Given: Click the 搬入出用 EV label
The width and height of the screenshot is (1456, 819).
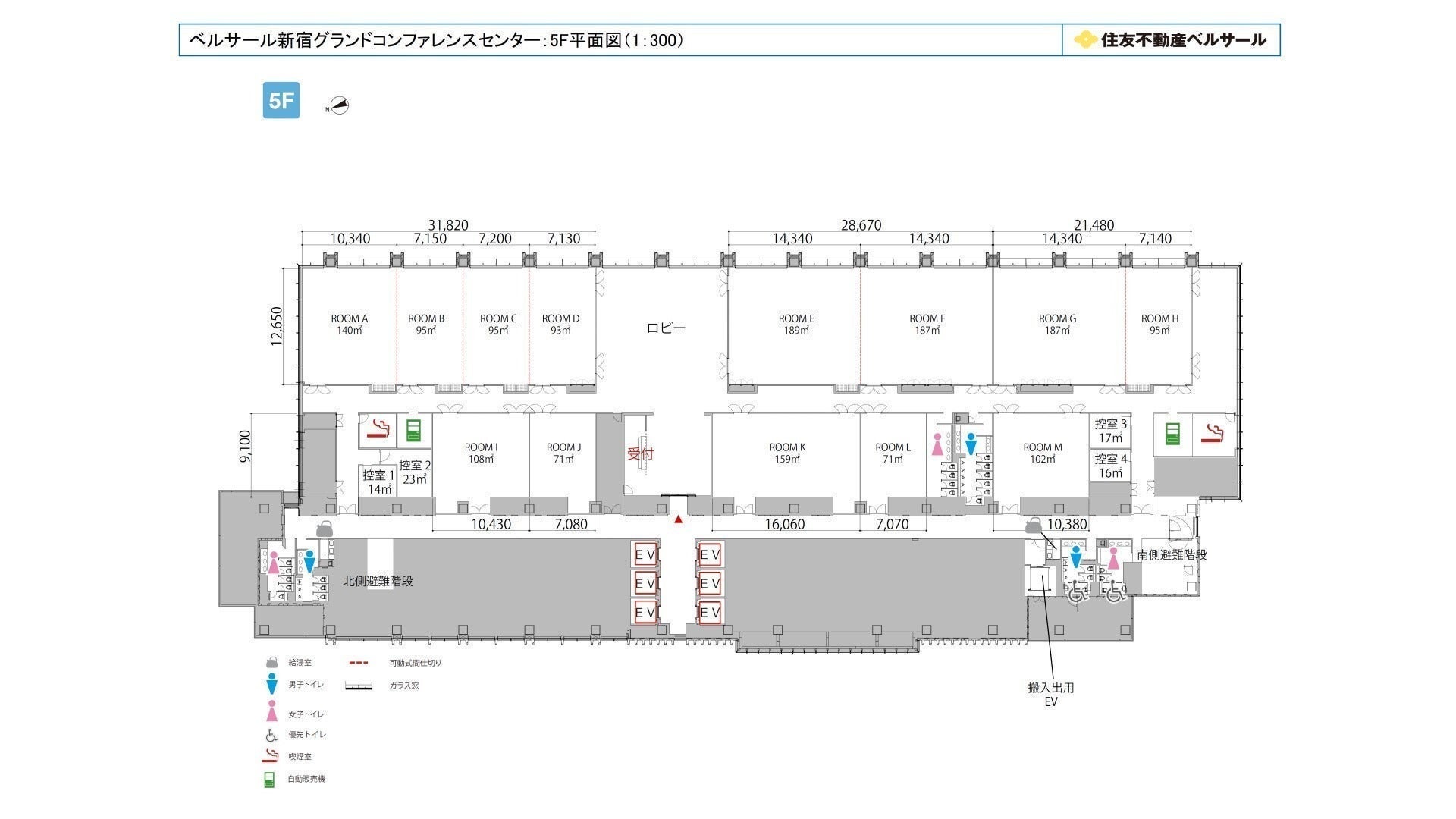Looking at the screenshot, I should (x=1050, y=694).
